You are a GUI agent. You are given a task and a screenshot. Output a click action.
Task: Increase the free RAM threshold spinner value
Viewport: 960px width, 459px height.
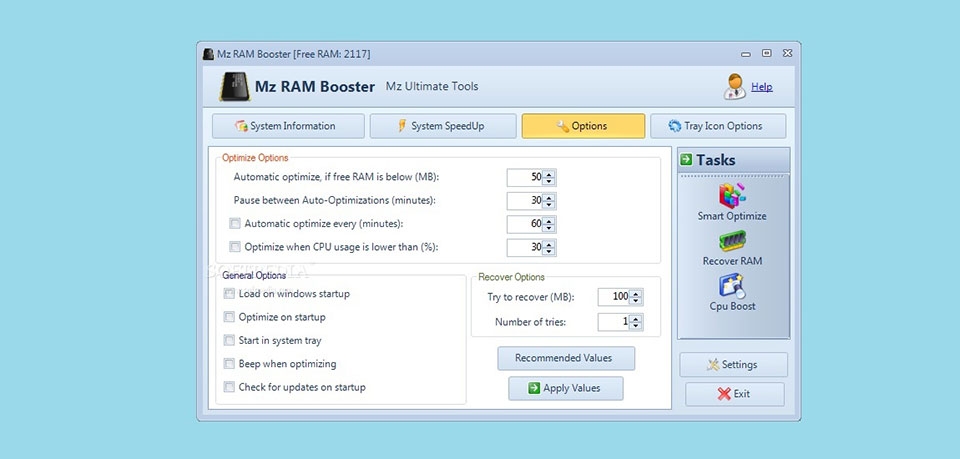550,174
